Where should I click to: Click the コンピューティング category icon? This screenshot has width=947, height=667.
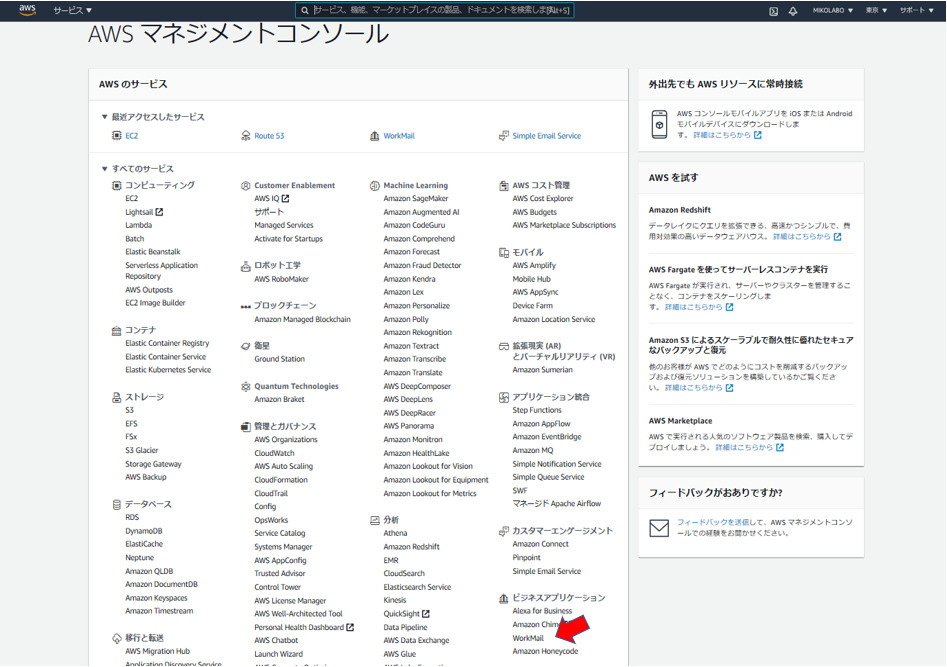pos(117,185)
